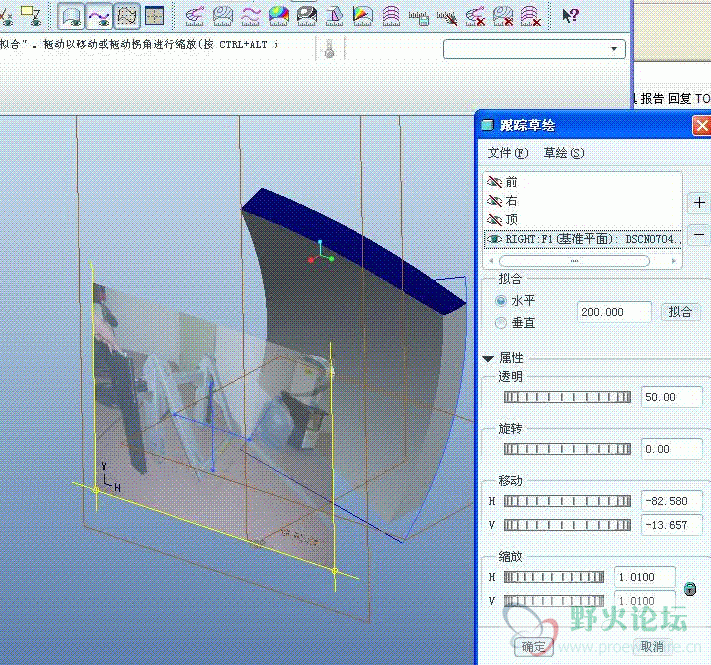The width and height of the screenshot is (711, 665).
Task: Open the reflection analysis tool
Action: click(x=307, y=16)
